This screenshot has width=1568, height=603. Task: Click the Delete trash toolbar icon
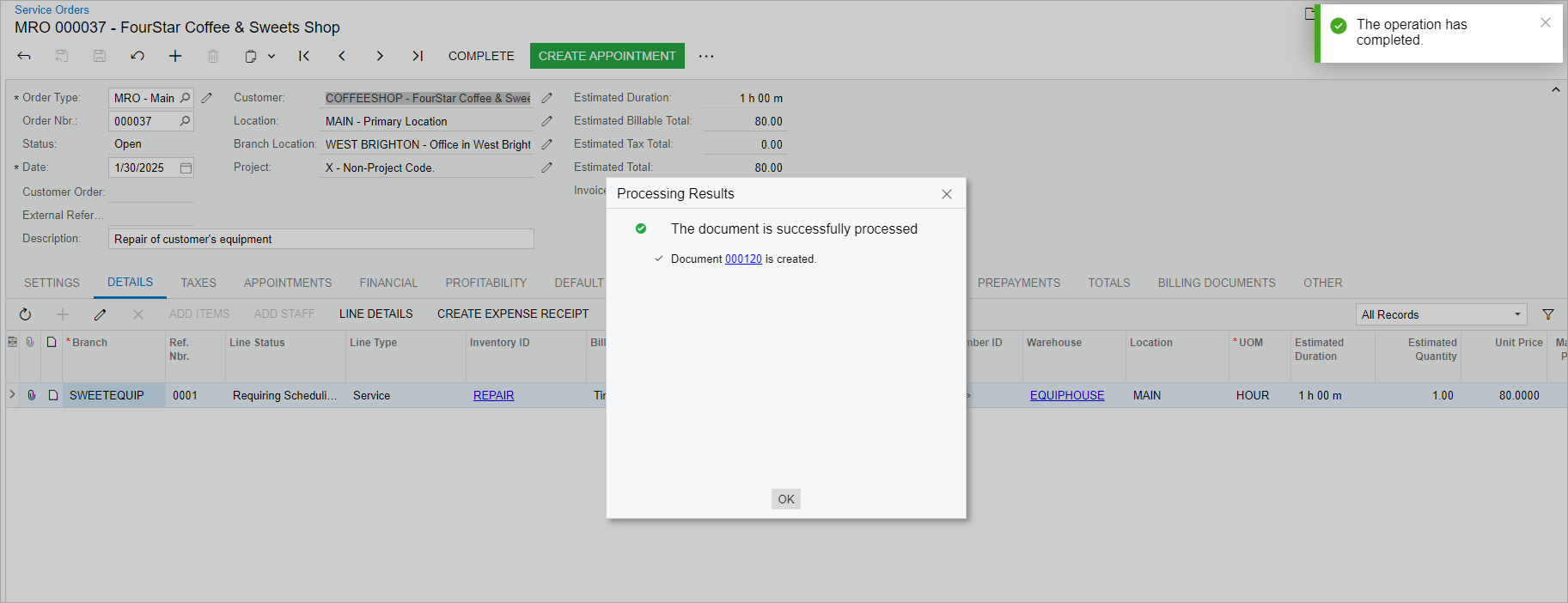point(213,56)
